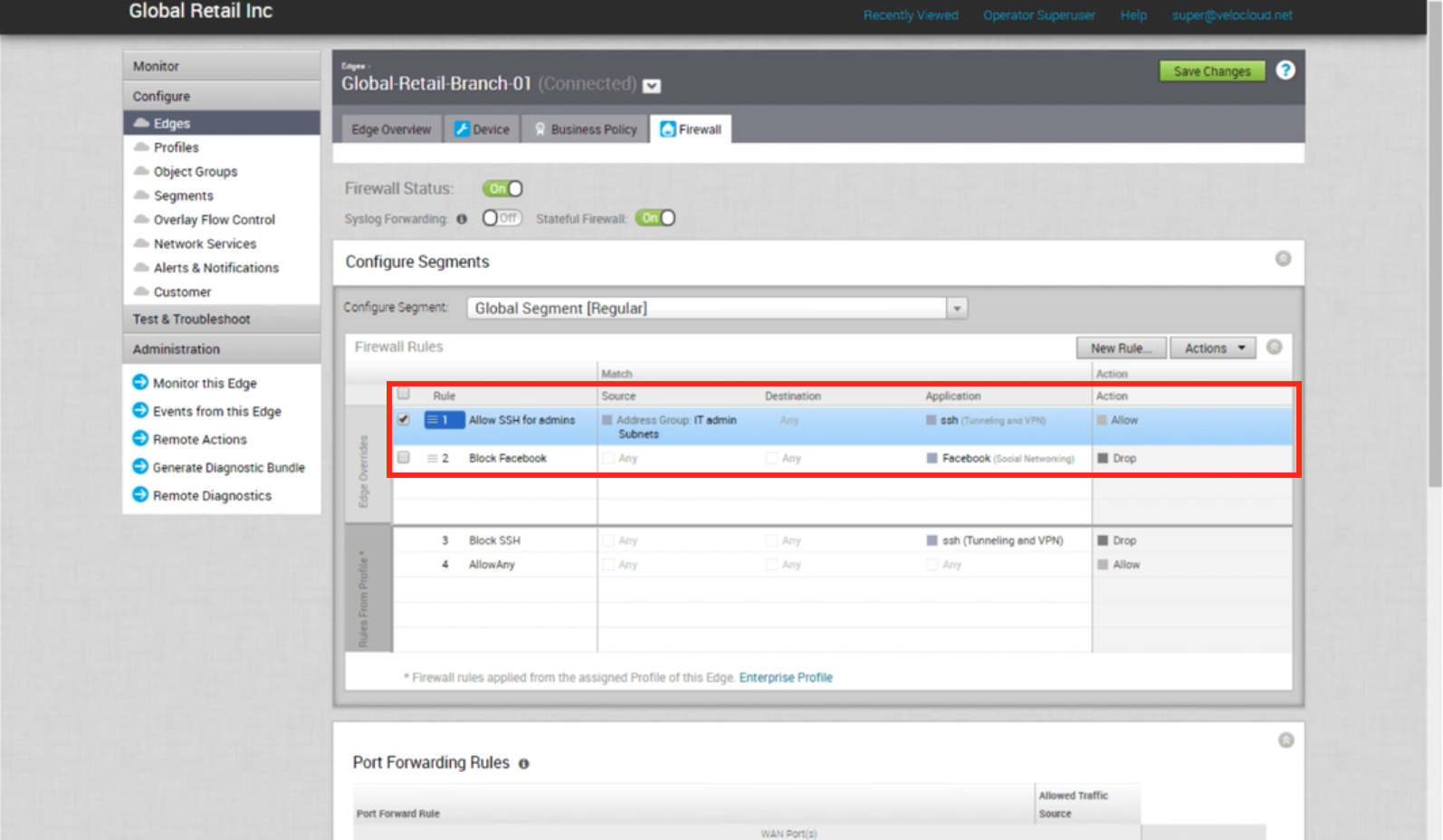Image resolution: width=1443 pixels, height=840 pixels.
Task: Collapse the Configure Segments panel
Action: [1283, 259]
